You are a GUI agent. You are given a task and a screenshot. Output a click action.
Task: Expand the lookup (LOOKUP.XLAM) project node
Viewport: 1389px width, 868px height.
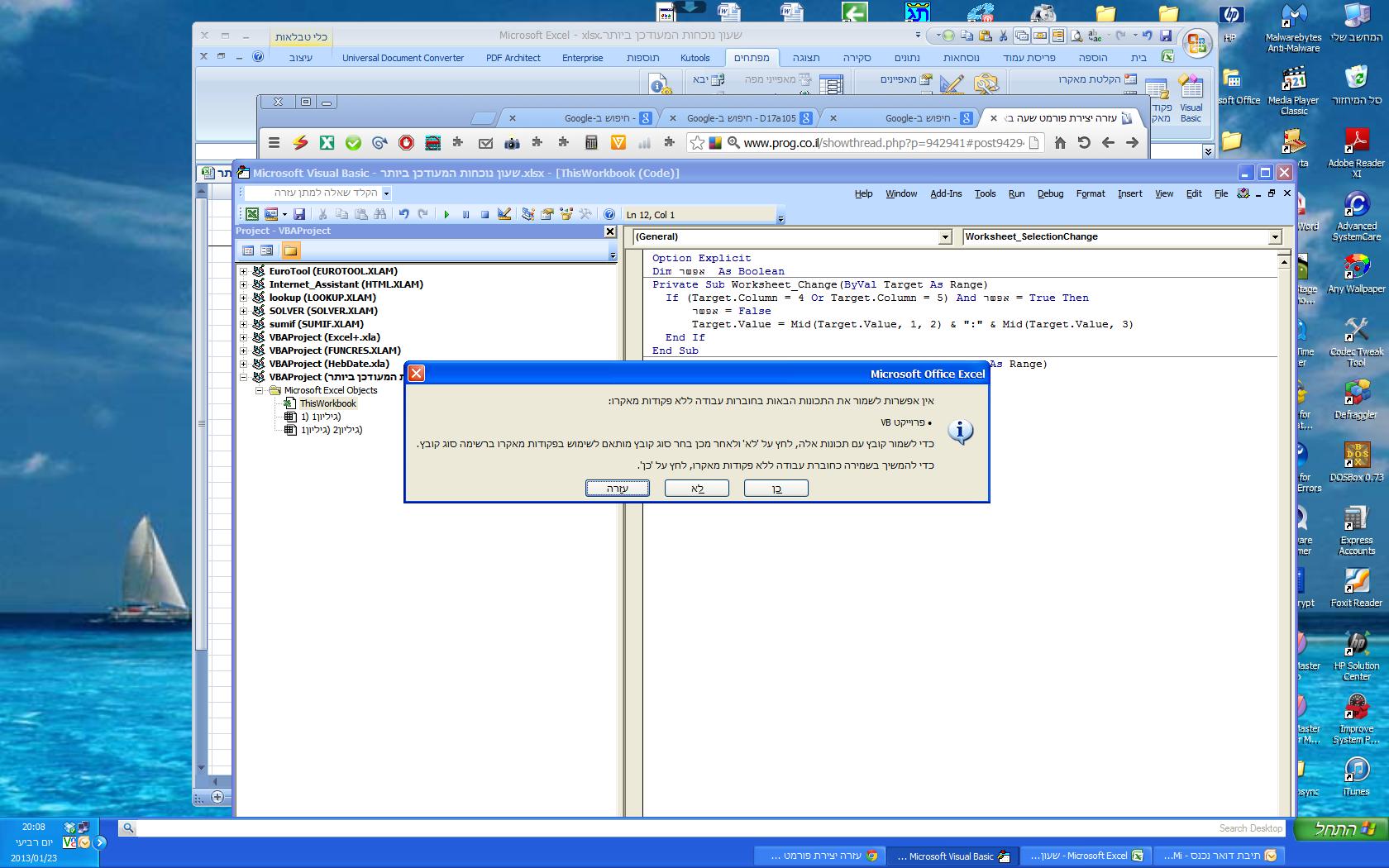(x=243, y=298)
